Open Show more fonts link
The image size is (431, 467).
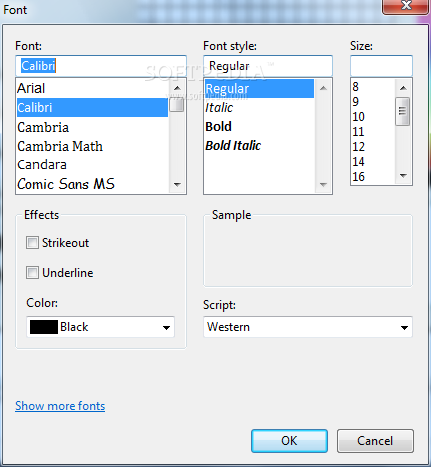[60, 406]
